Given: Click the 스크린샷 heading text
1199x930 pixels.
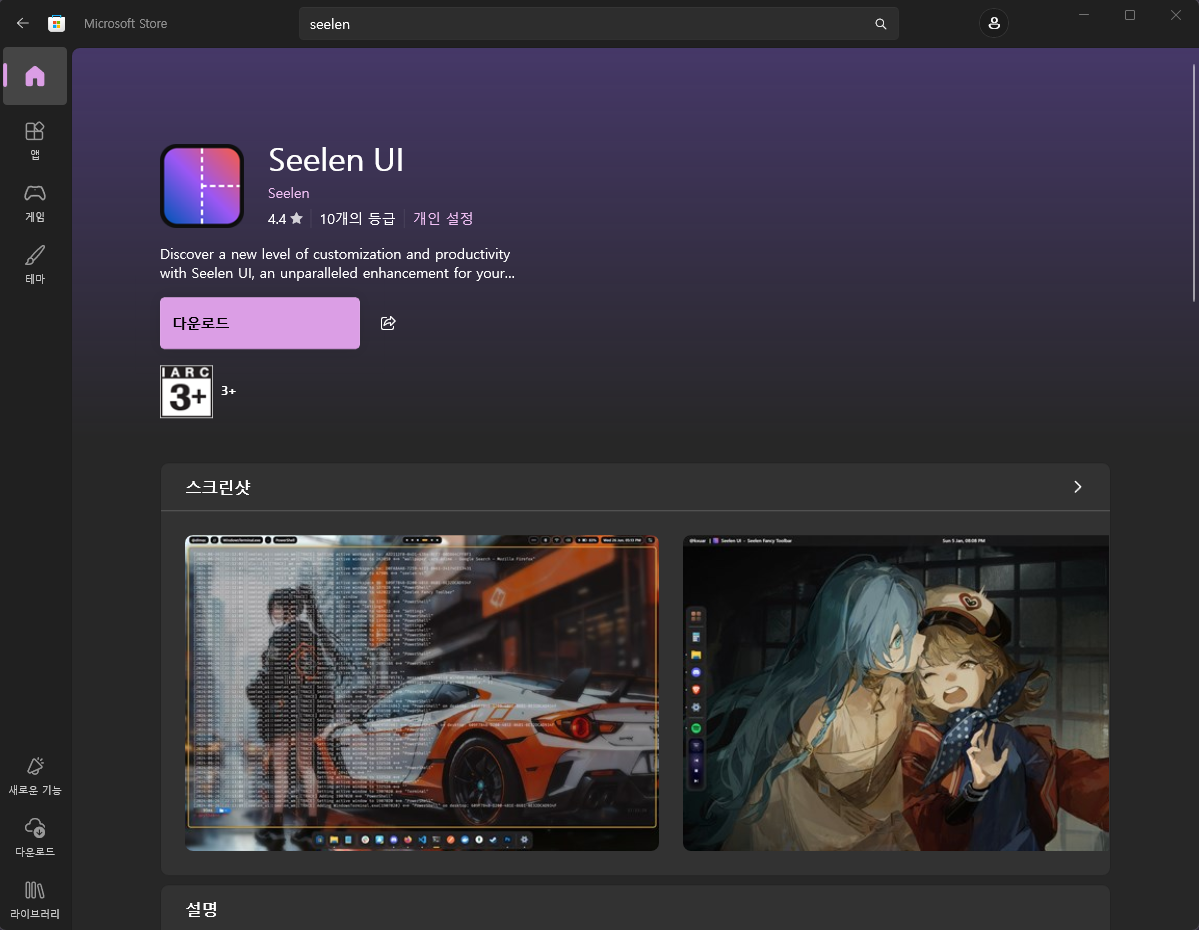Looking at the screenshot, I should coord(218,487).
